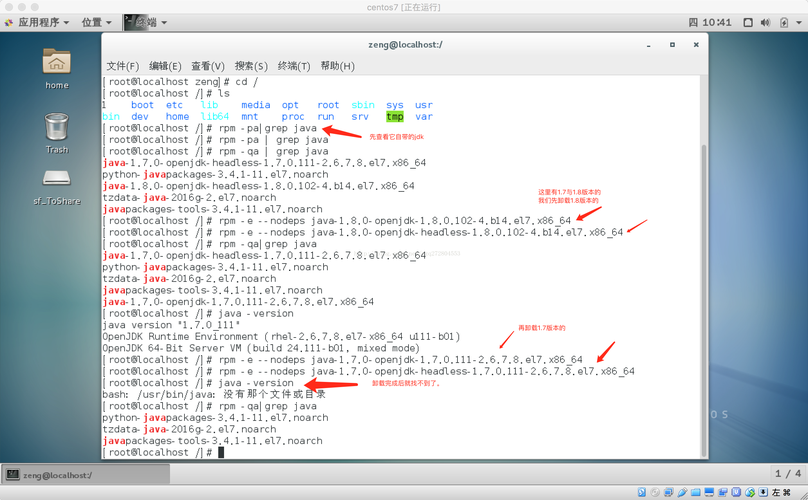
Task: Click zeng@localhost:/ taskbar window button
Action: pos(86,475)
